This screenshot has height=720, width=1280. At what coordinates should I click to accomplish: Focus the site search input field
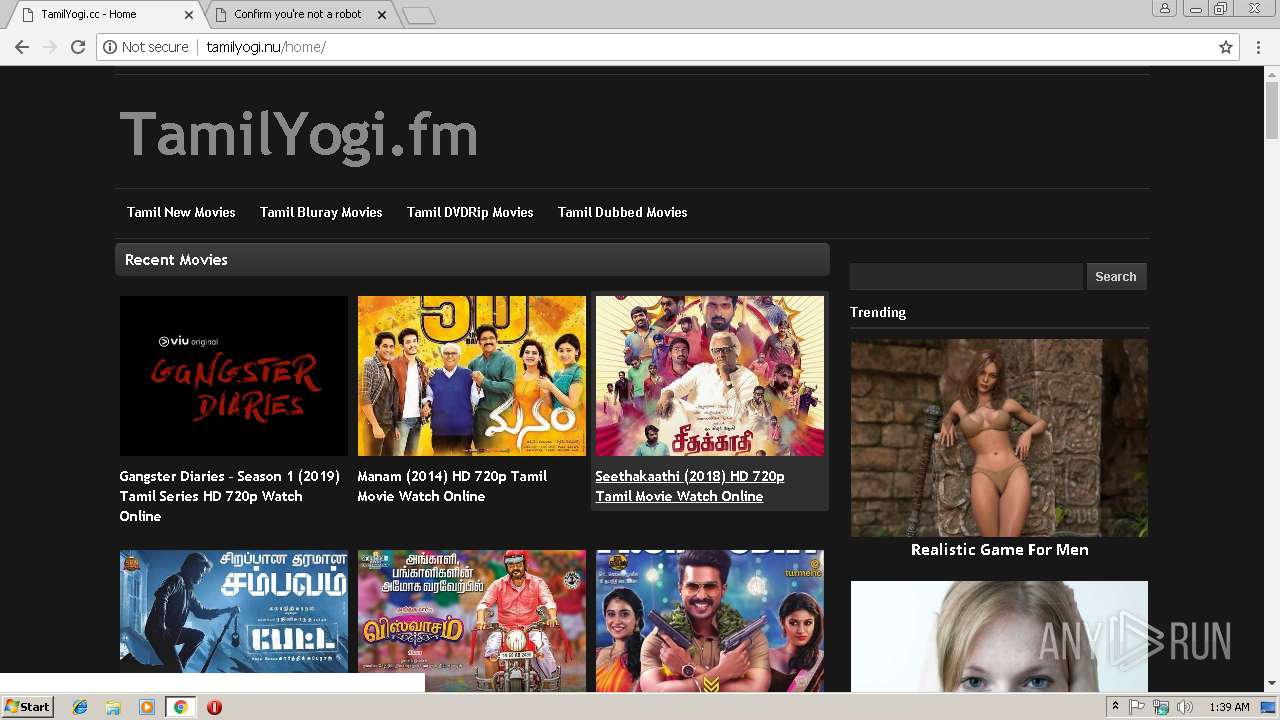pyautogui.click(x=966, y=277)
